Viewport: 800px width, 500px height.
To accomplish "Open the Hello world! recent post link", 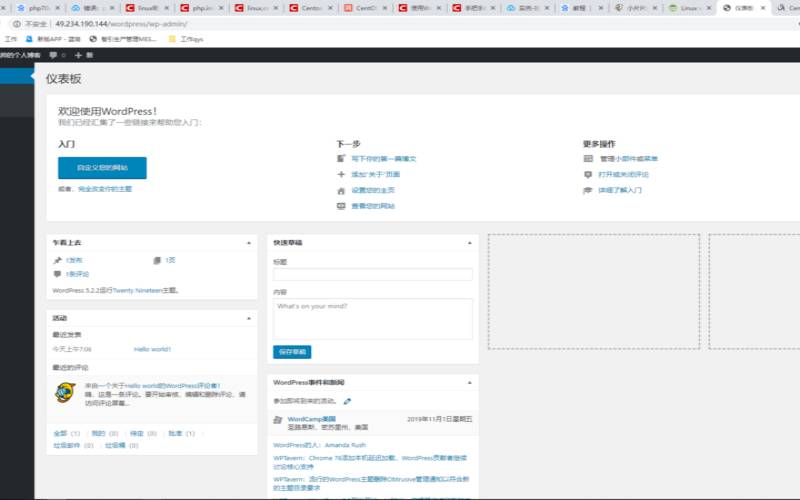I will click(x=153, y=349).
